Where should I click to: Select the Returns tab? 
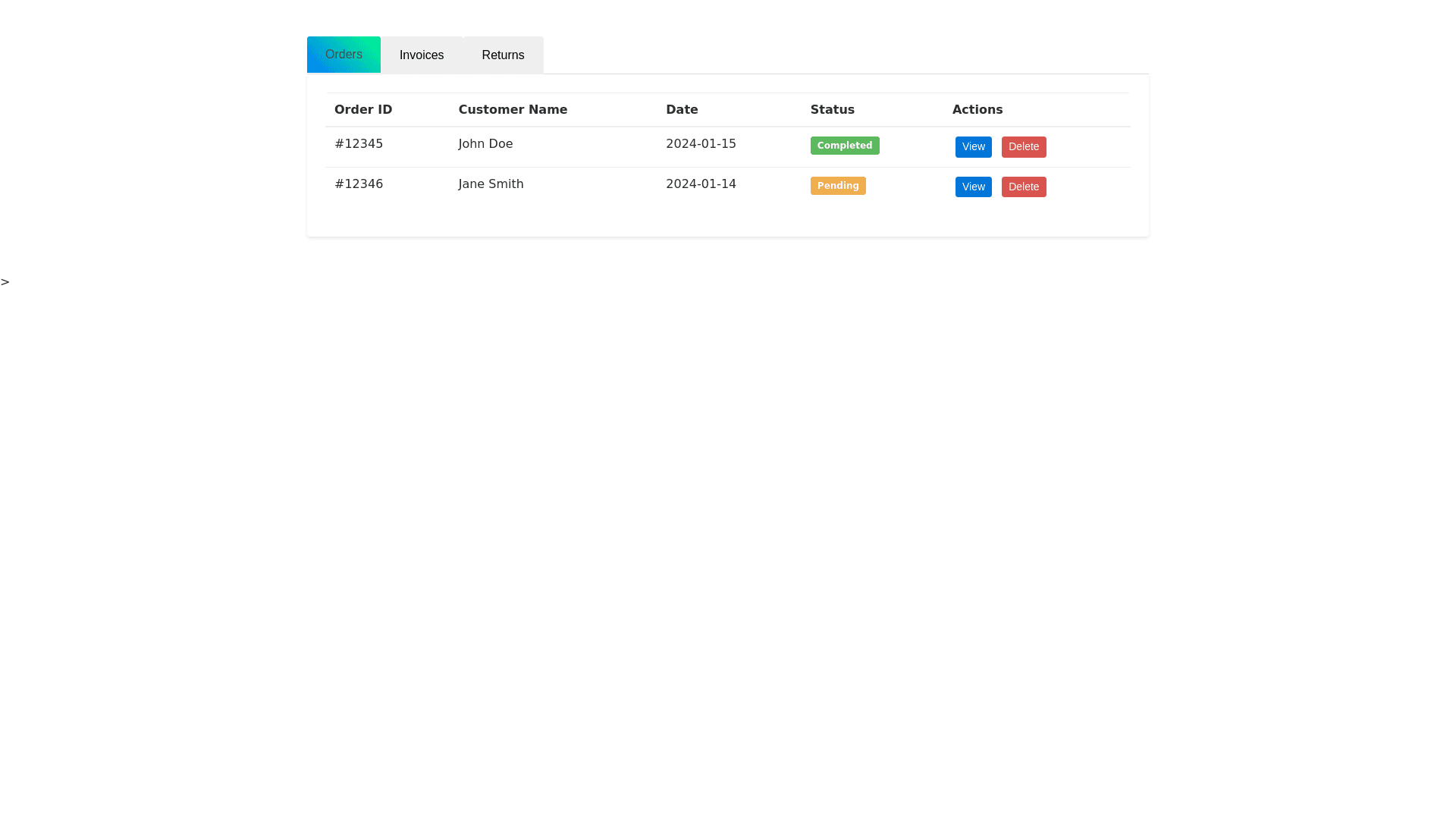[x=503, y=55]
